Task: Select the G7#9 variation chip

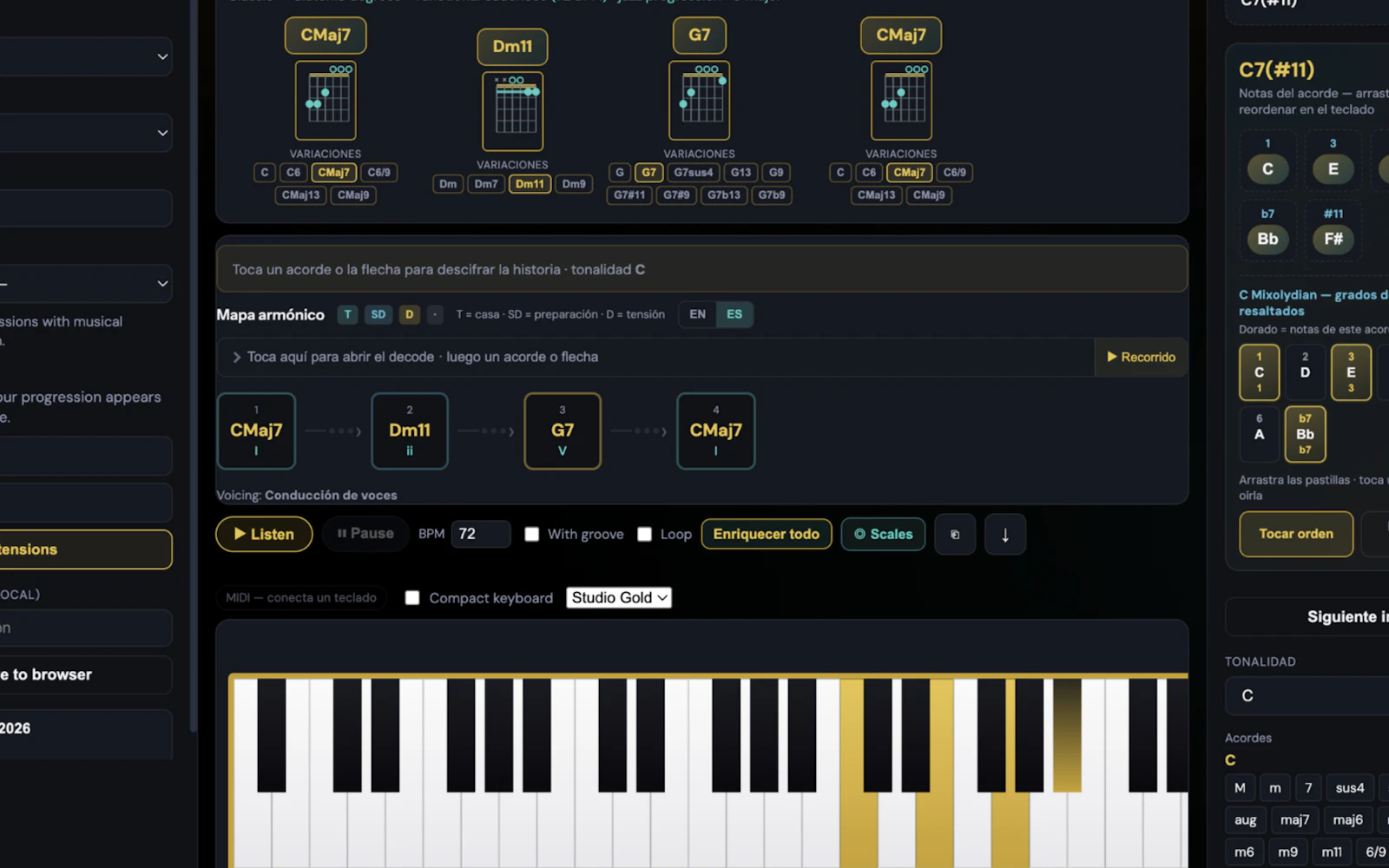Action: pos(676,195)
